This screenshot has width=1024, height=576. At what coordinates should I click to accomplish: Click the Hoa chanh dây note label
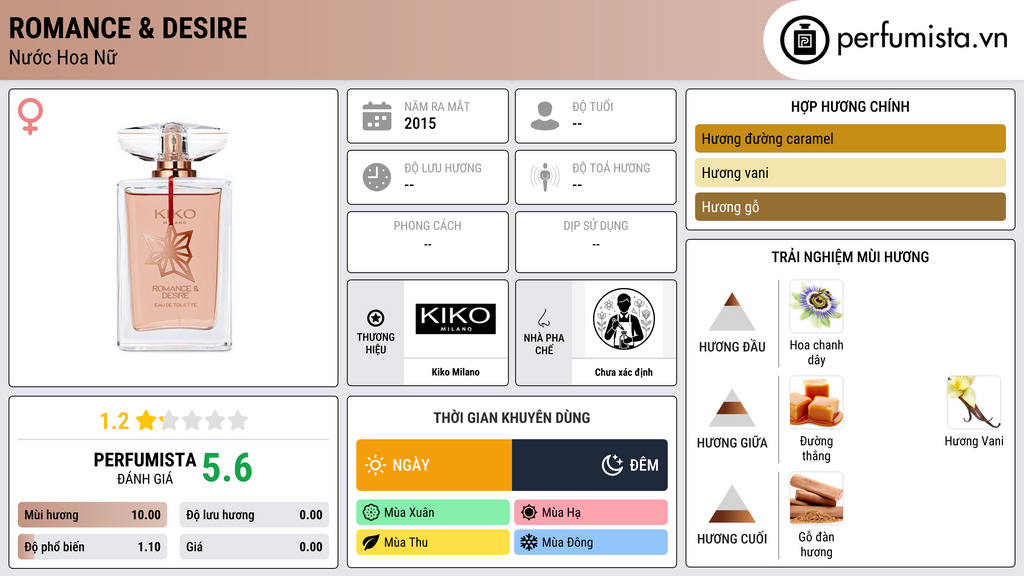[x=816, y=352]
